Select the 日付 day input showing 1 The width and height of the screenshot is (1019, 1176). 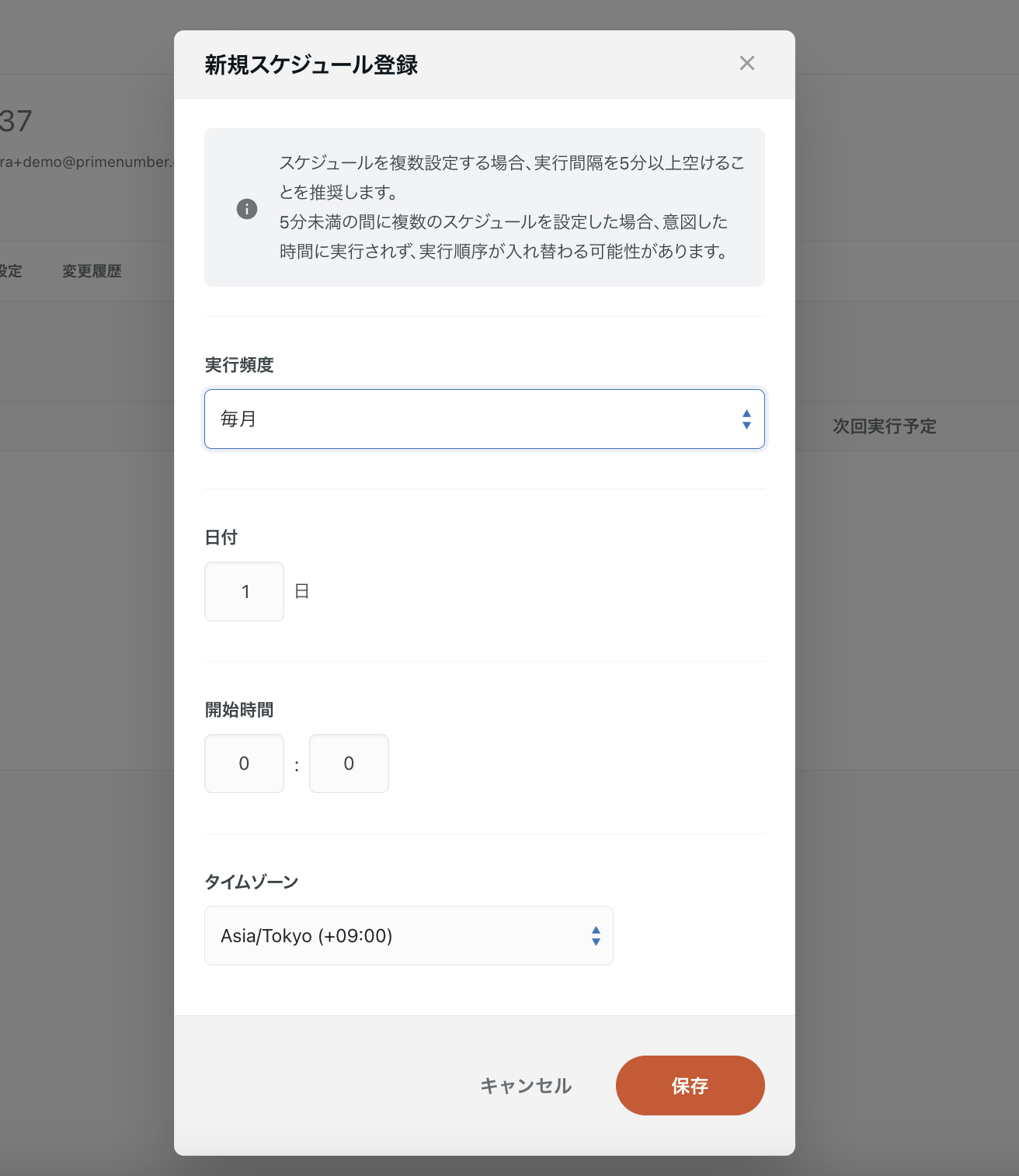pos(244,591)
